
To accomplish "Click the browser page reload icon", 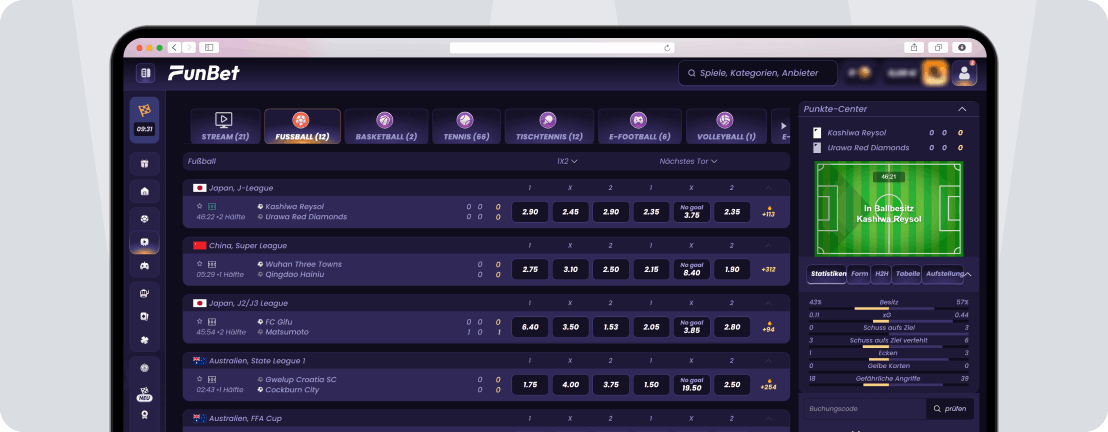I will [x=666, y=48].
